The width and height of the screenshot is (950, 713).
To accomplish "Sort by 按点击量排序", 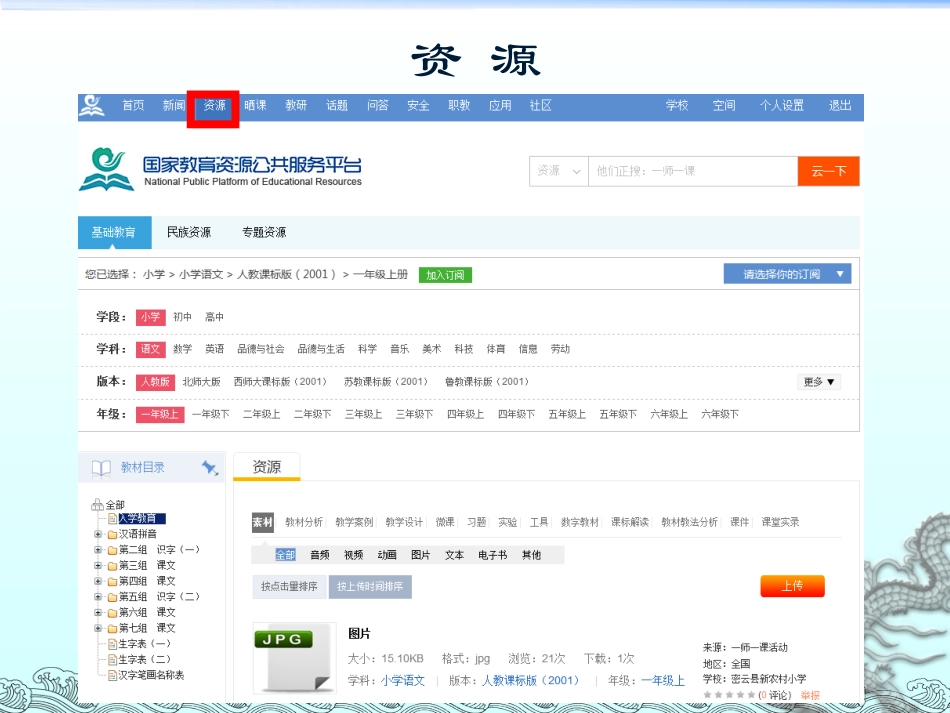I will point(290,586).
